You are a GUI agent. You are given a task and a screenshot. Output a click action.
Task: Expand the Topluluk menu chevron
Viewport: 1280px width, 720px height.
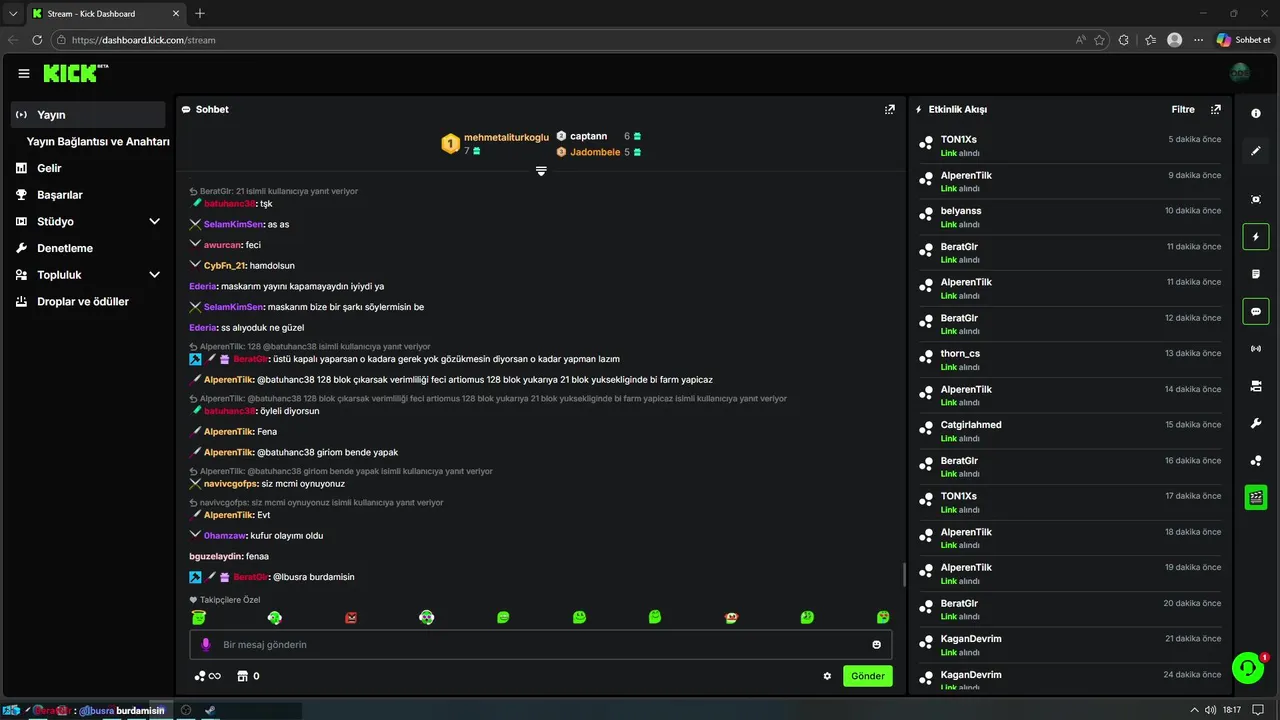(154, 275)
